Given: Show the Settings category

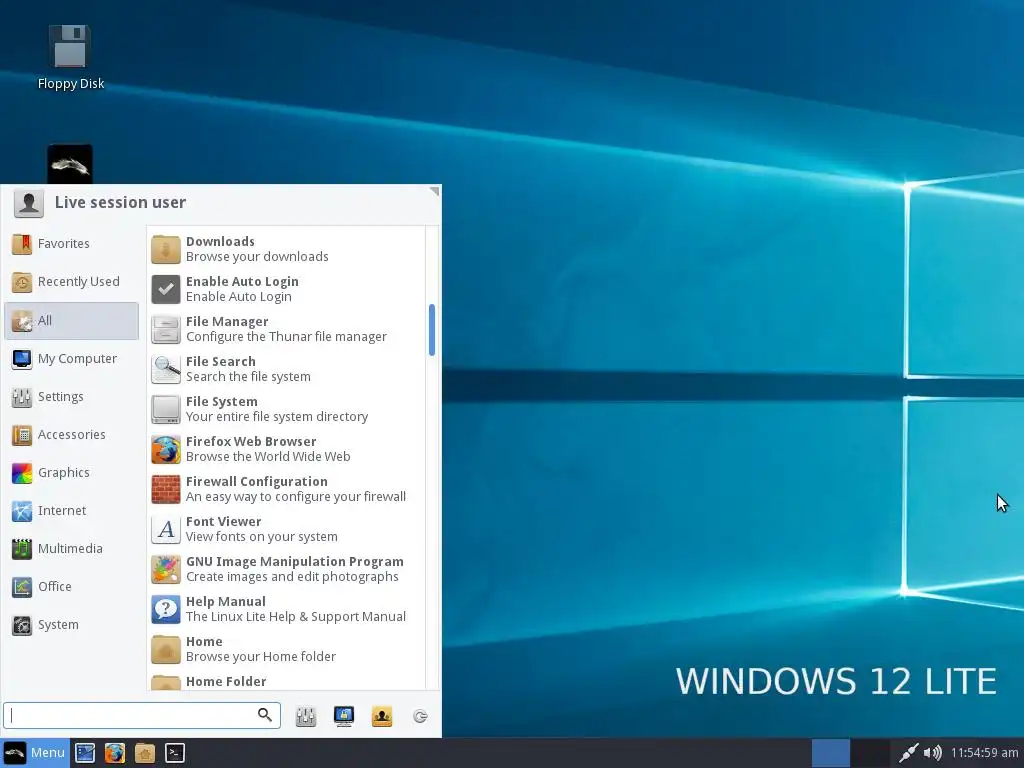Looking at the screenshot, I should point(72,396).
